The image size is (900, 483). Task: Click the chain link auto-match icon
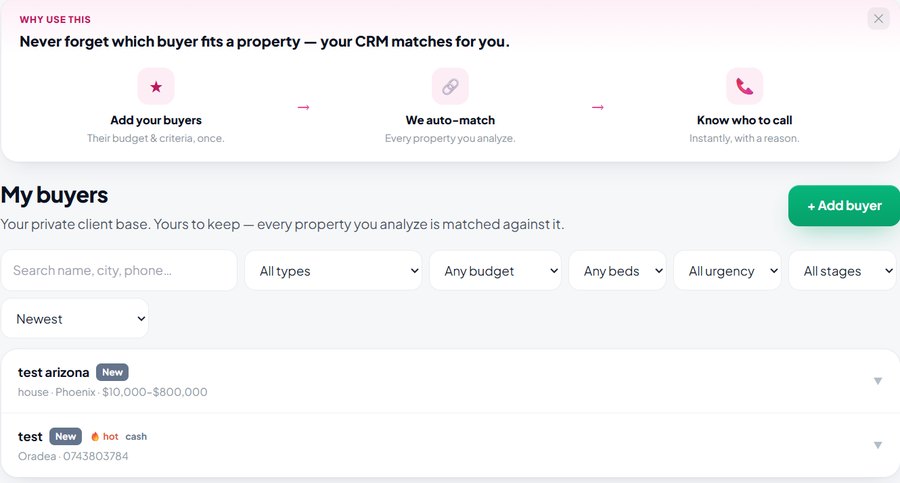[x=450, y=87]
